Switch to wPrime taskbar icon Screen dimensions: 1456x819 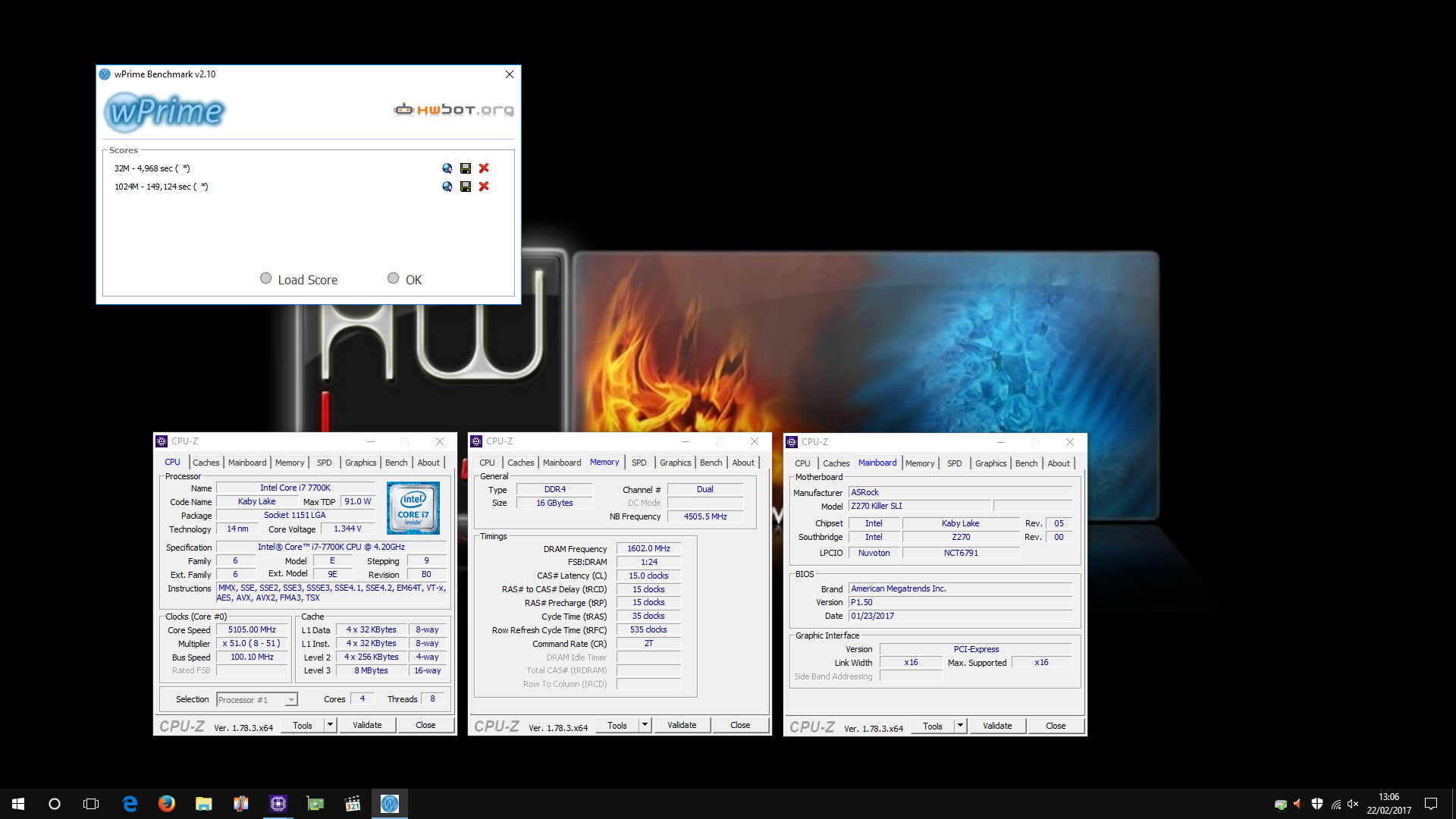(x=390, y=804)
